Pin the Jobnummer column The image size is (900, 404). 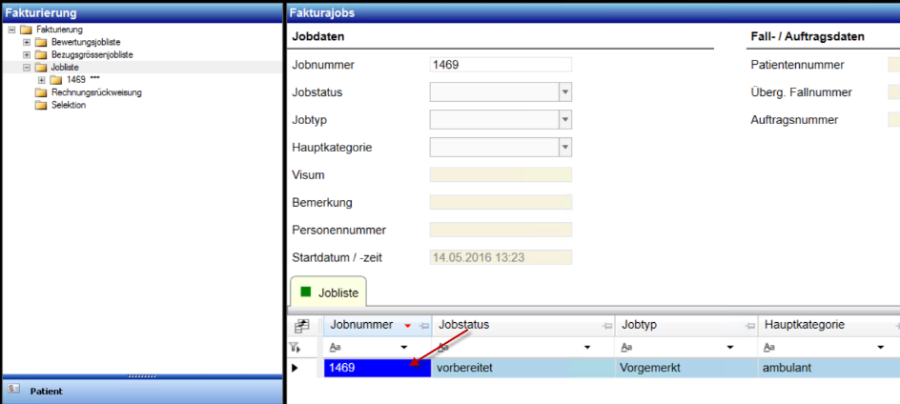click(424, 326)
